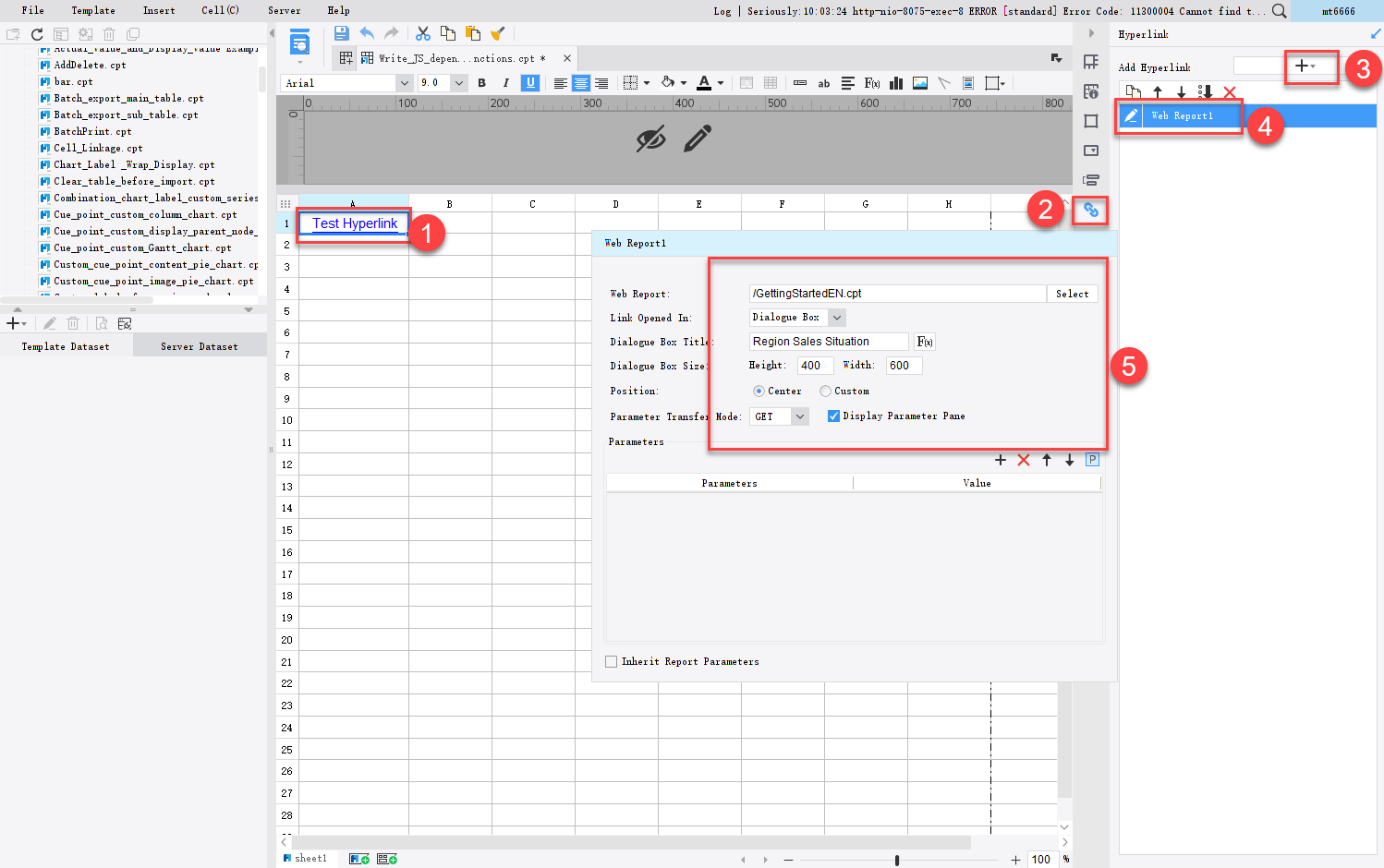1384x868 pixels.
Task: Open the Link Opened In dropdown
Action: pyautogui.click(x=834, y=317)
